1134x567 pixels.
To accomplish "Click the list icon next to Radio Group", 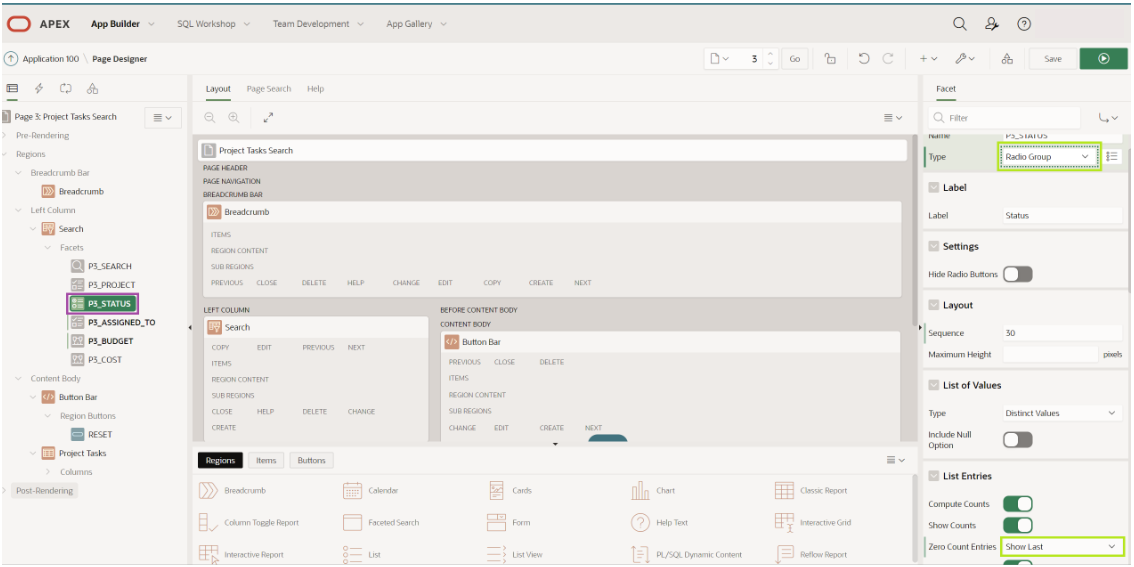I will click(1112, 157).
